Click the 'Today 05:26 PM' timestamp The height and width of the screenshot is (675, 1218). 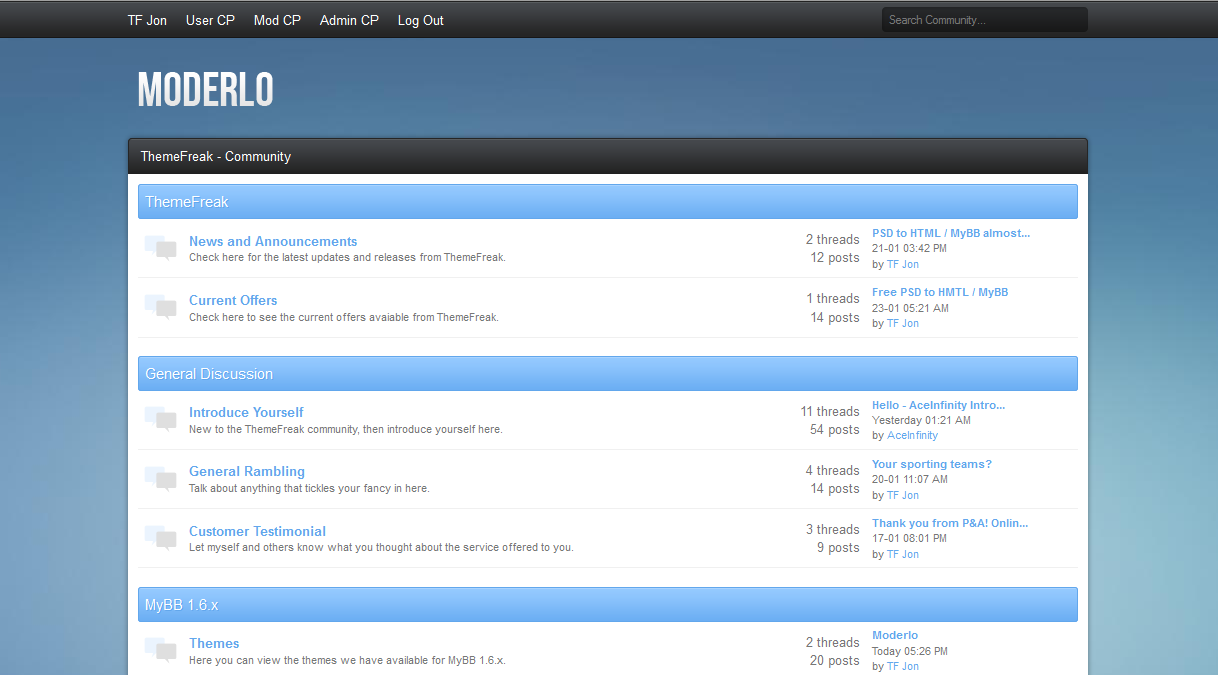tap(910, 651)
